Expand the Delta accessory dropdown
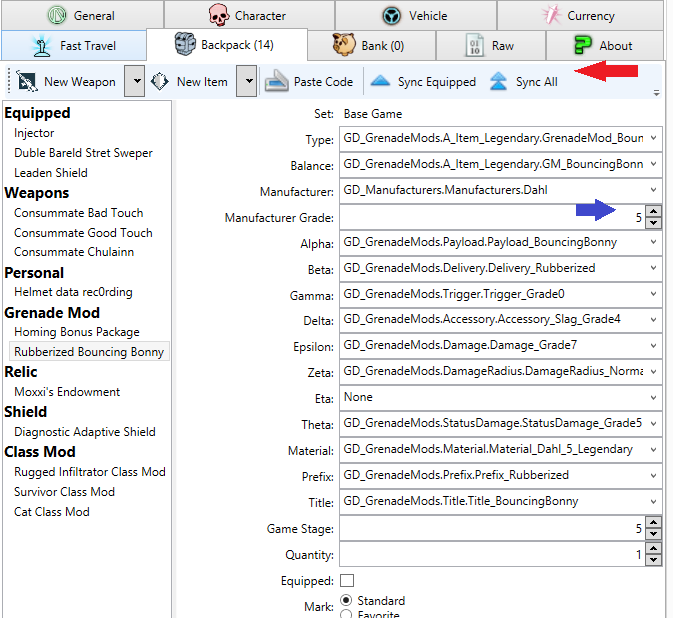The height and width of the screenshot is (618, 673). (x=653, y=319)
